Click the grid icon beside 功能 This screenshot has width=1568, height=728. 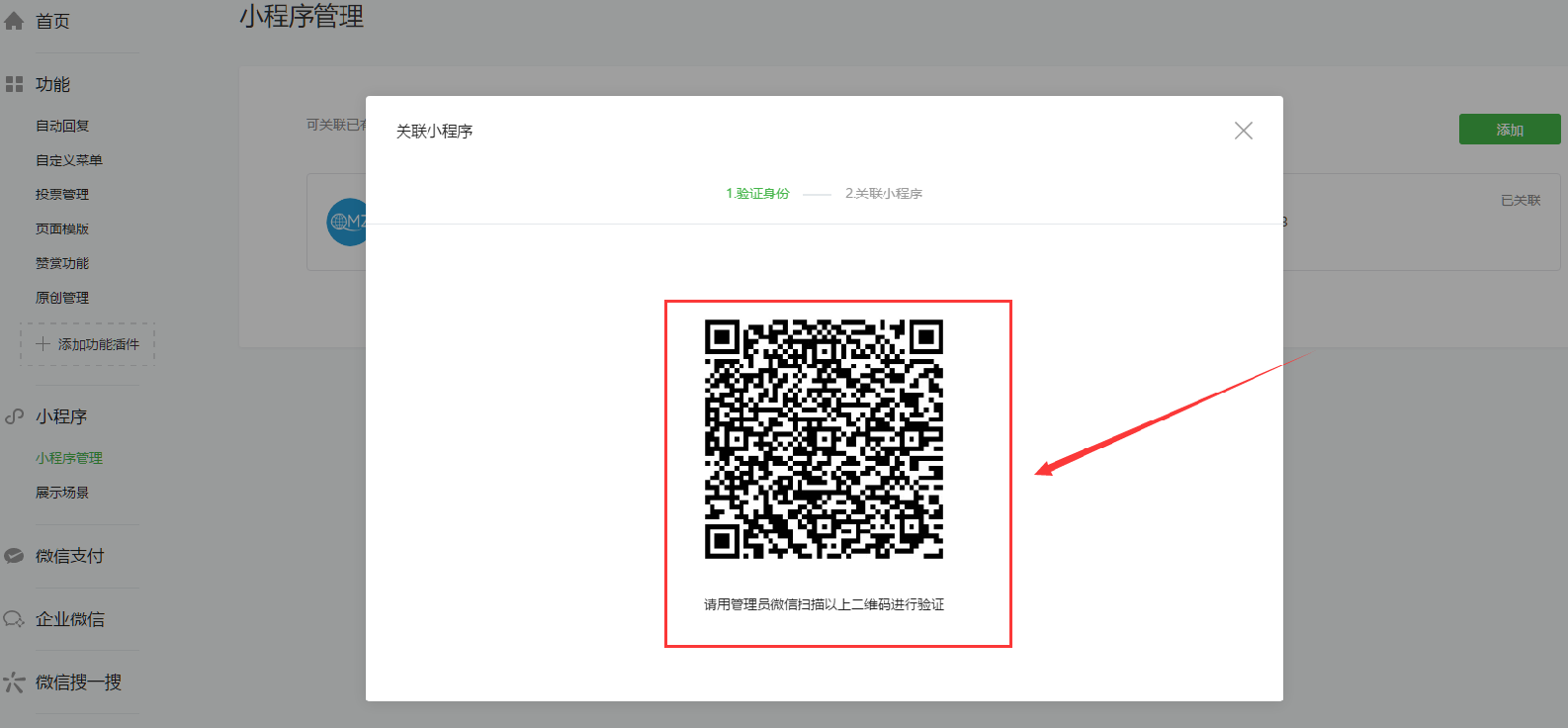(x=14, y=84)
